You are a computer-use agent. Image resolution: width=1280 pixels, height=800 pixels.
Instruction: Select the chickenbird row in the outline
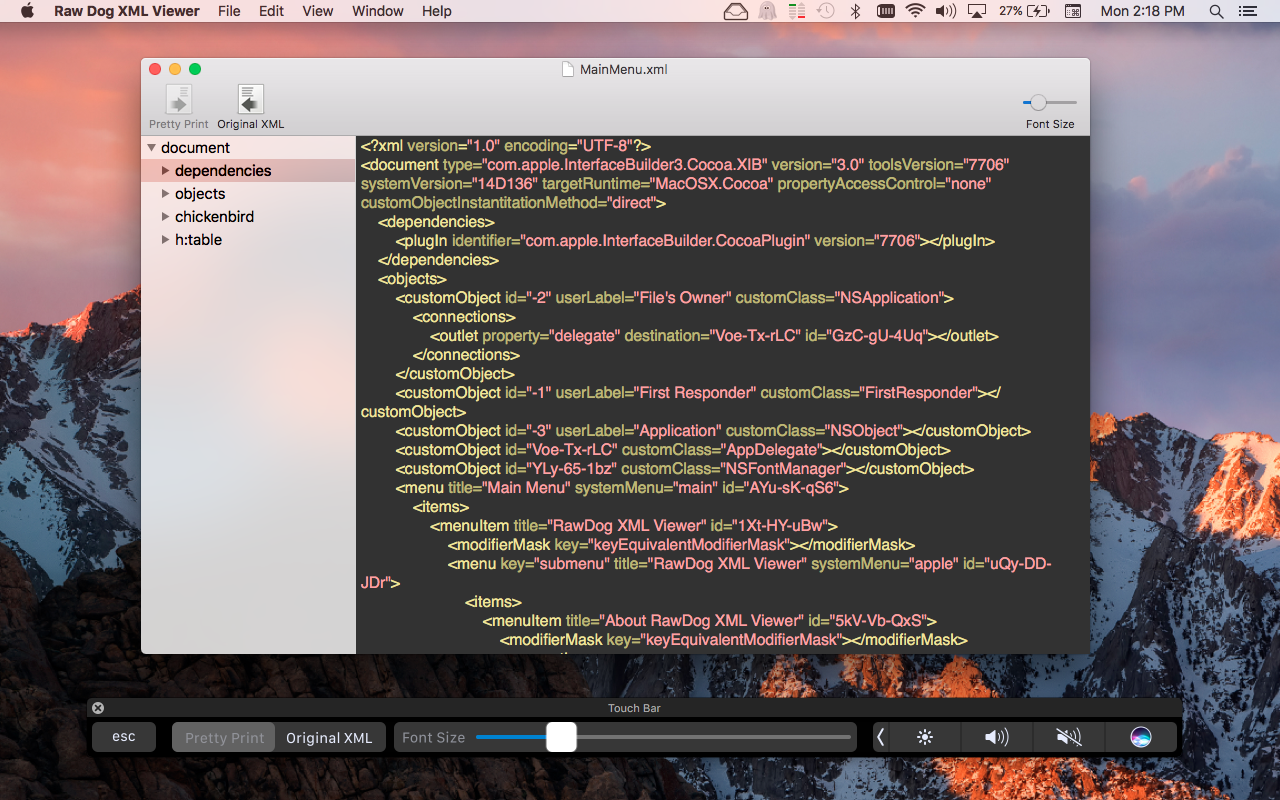248,217
